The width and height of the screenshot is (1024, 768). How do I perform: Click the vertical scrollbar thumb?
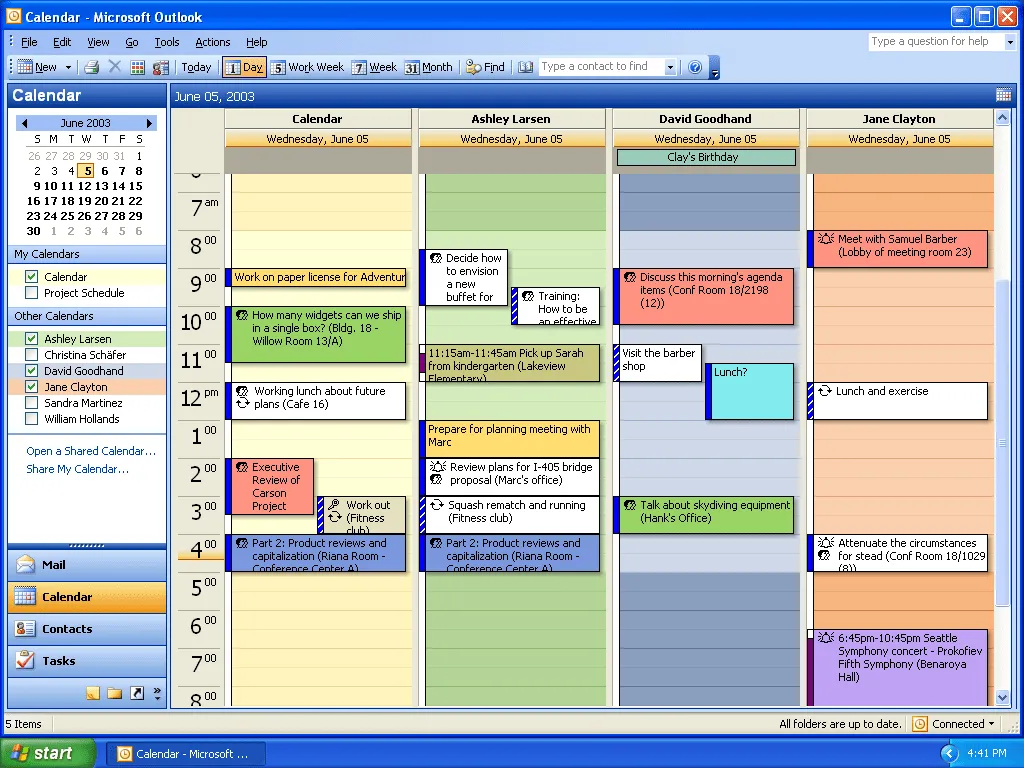pyautogui.click(x=1003, y=443)
